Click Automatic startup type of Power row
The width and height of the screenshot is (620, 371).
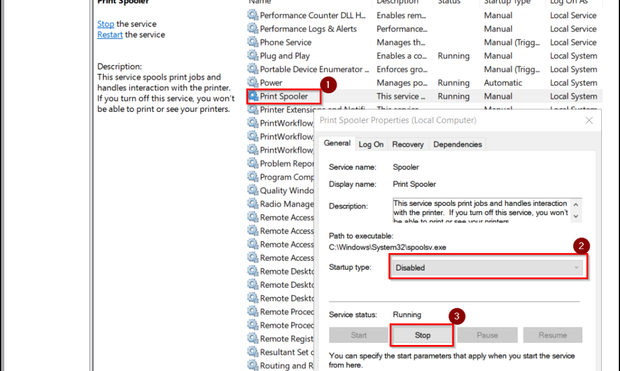pyautogui.click(x=503, y=83)
